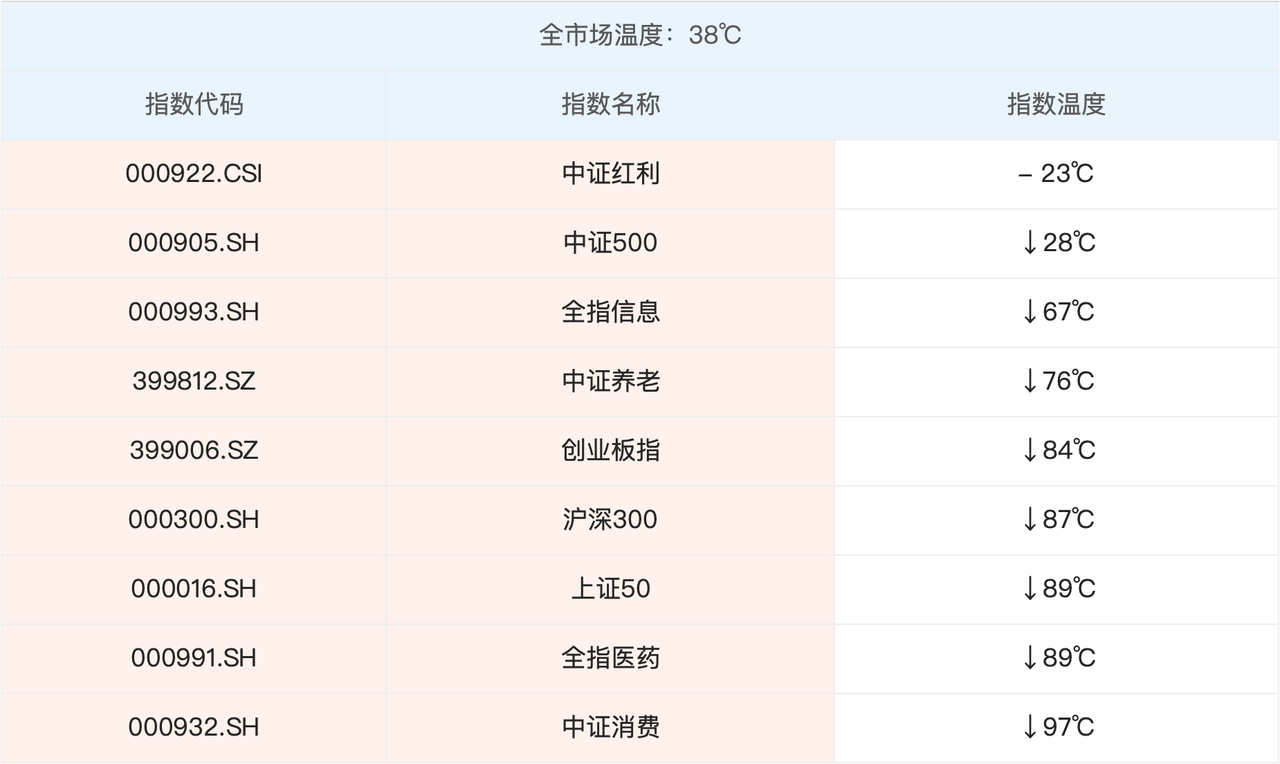Select index code 000991.SH
This screenshot has height=764, width=1280.
tap(194, 657)
